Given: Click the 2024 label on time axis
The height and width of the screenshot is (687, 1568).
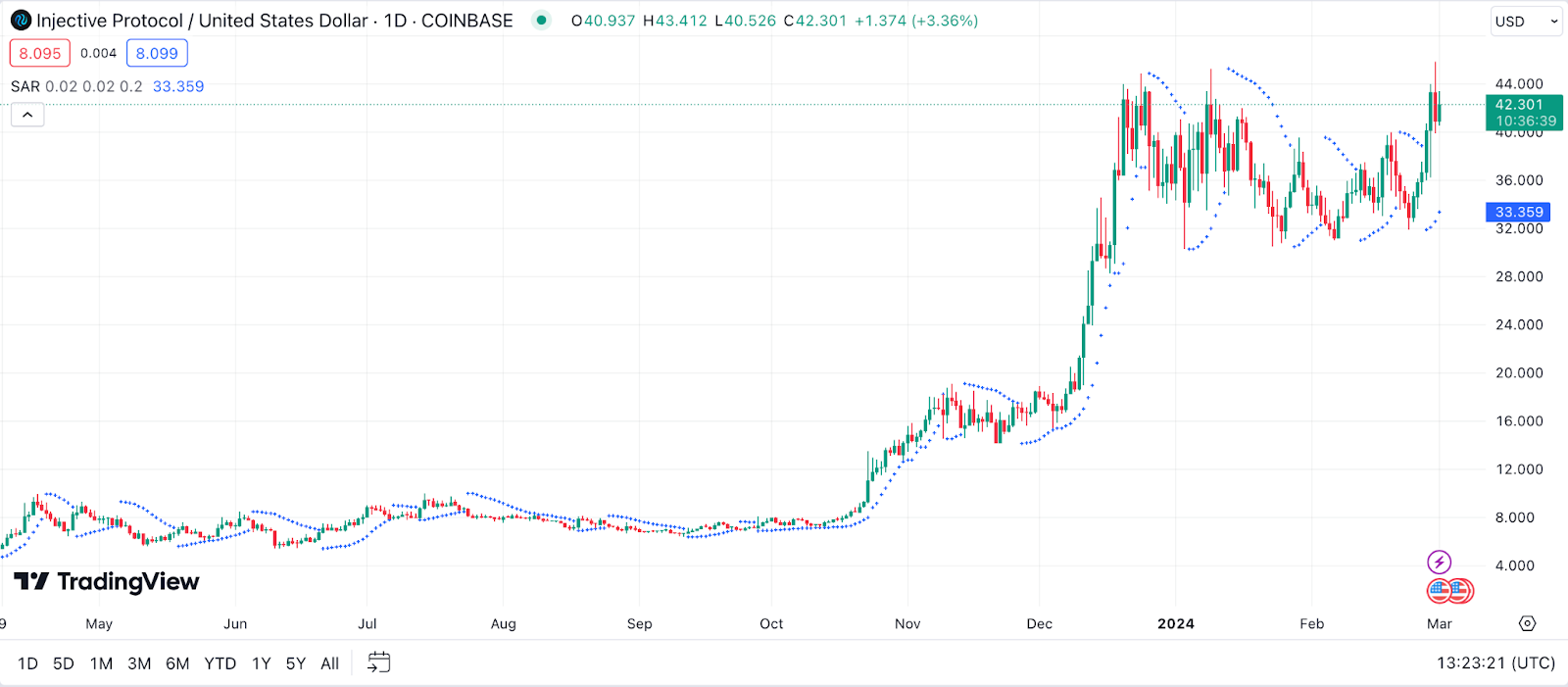Looking at the screenshot, I should tap(1176, 624).
